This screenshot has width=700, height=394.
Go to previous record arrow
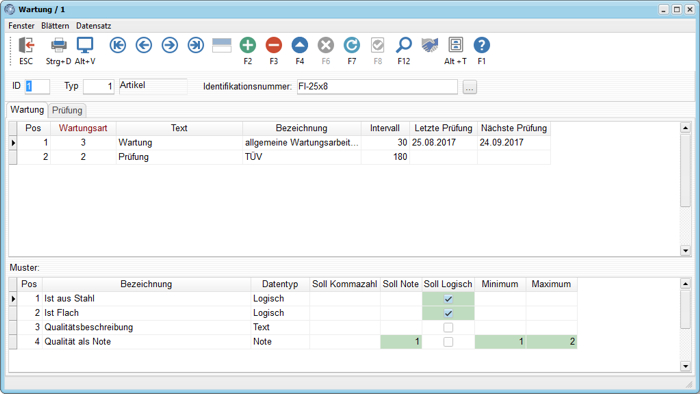point(144,45)
